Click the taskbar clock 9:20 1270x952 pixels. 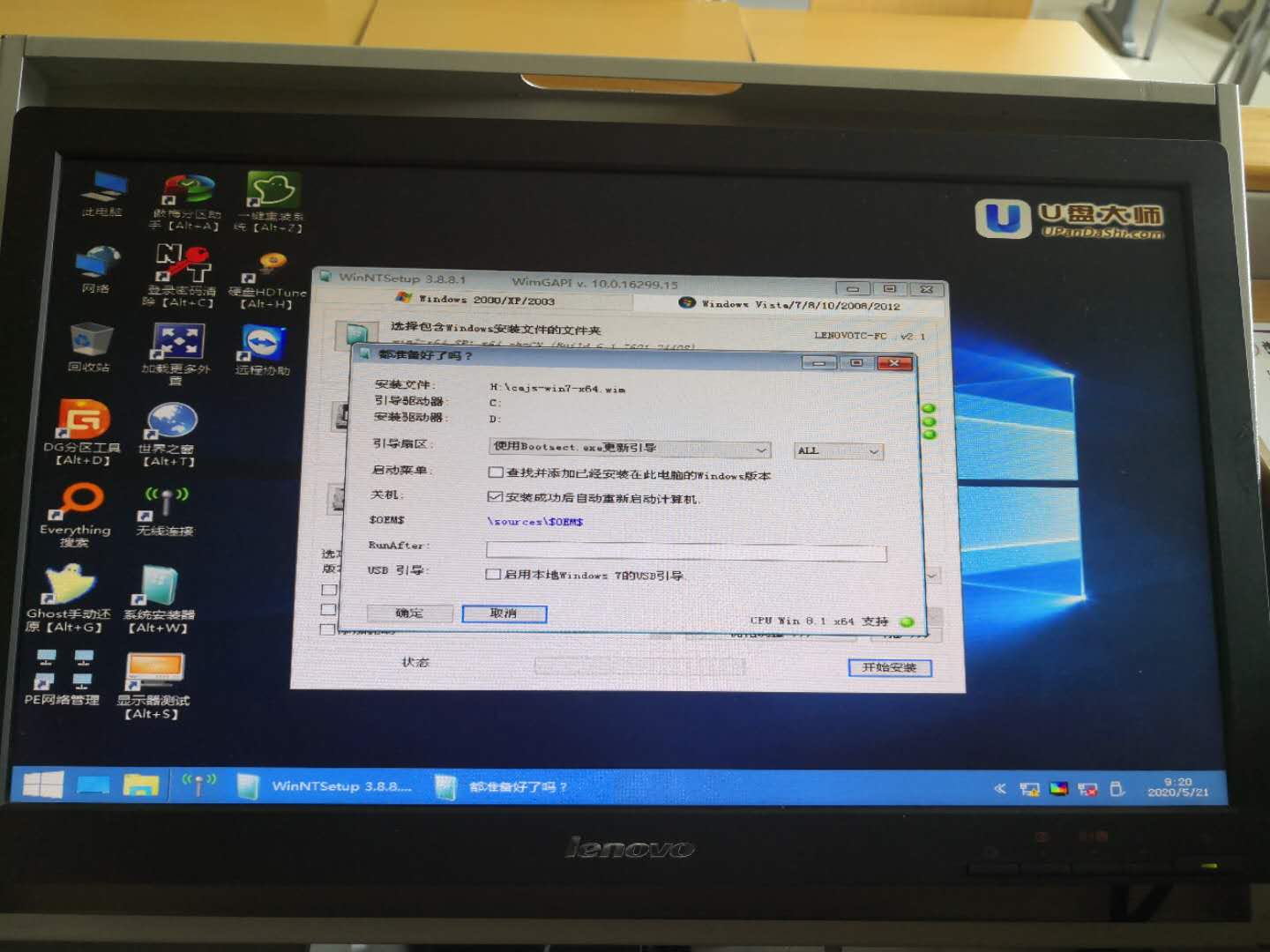click(x=1178, y=787)
